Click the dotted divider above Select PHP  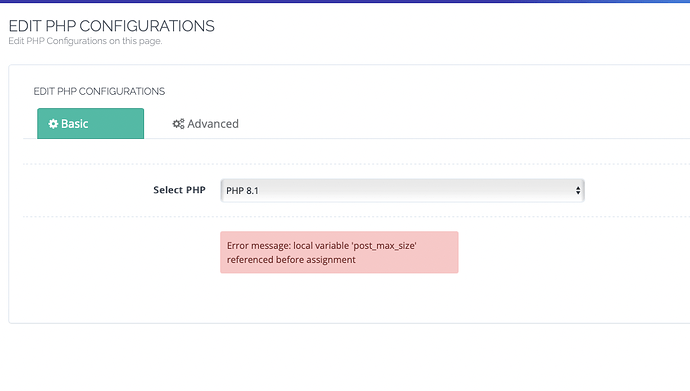pos(356,164)
